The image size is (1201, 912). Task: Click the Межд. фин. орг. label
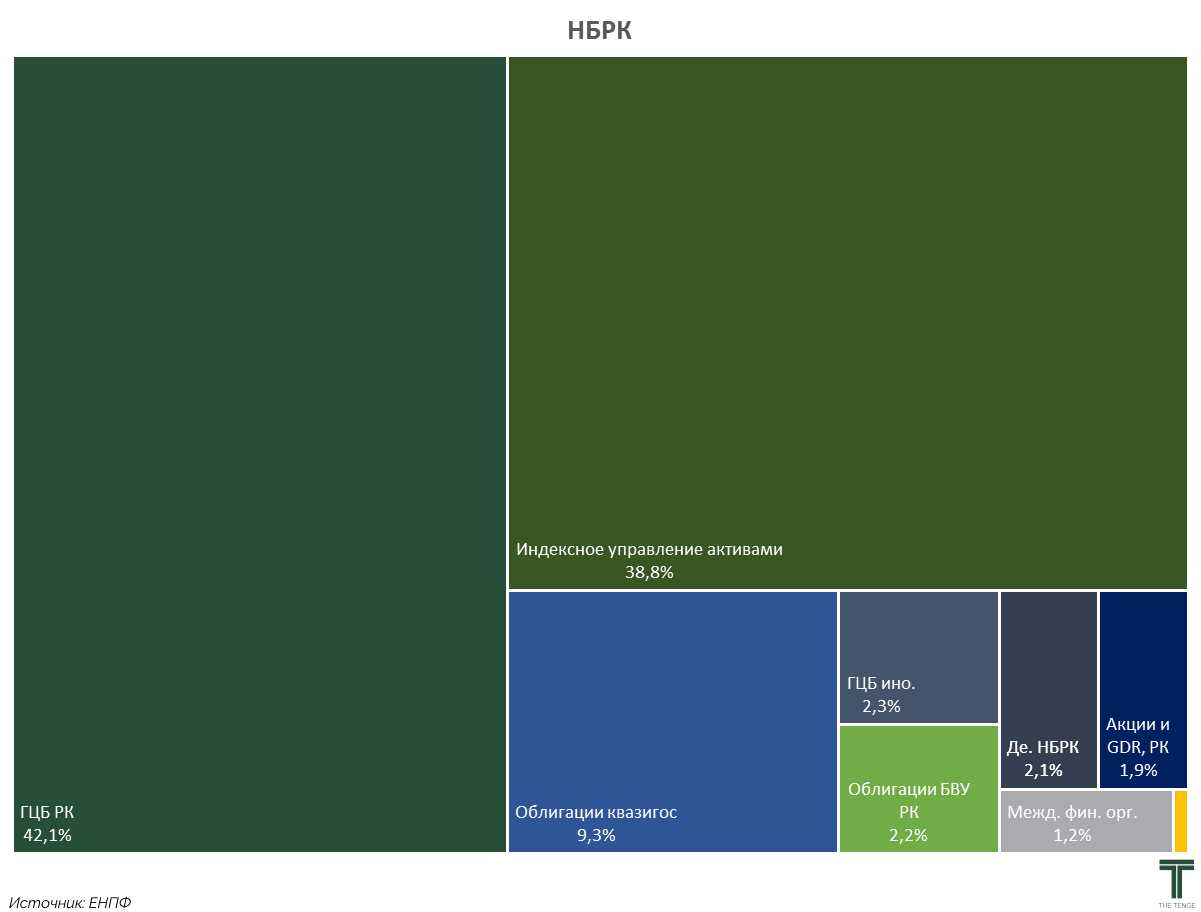pos(1072,812)
